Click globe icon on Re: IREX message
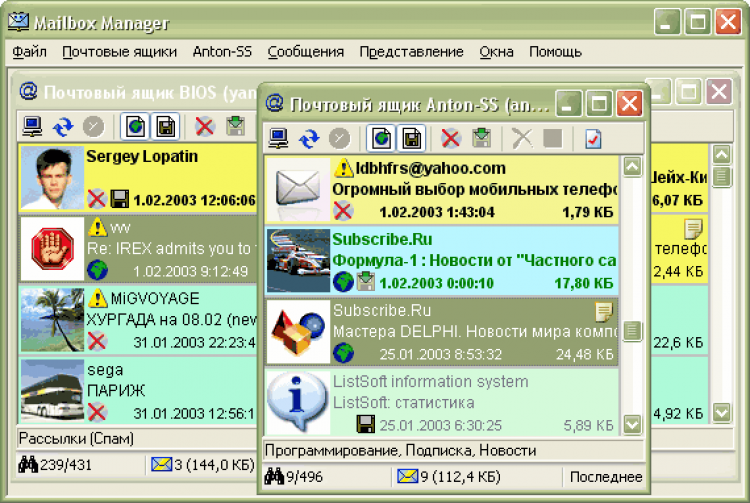This screenshot has width=750, height=503. [97, 270]
